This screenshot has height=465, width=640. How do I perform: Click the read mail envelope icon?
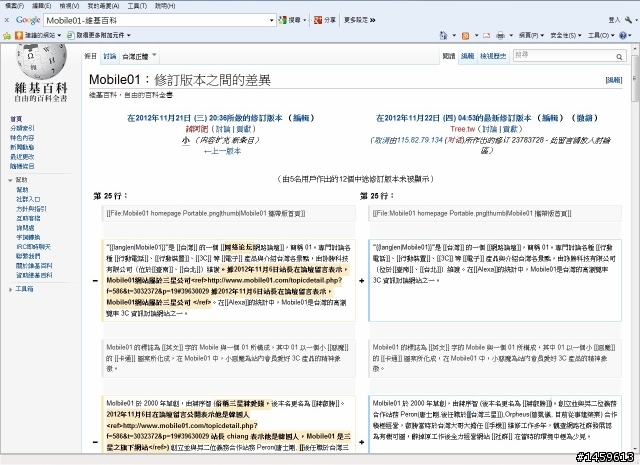coord(487,36)
